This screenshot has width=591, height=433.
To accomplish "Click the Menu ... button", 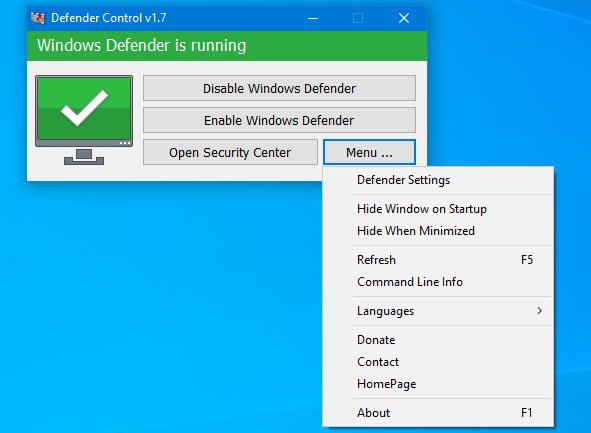I will [369, 152].
